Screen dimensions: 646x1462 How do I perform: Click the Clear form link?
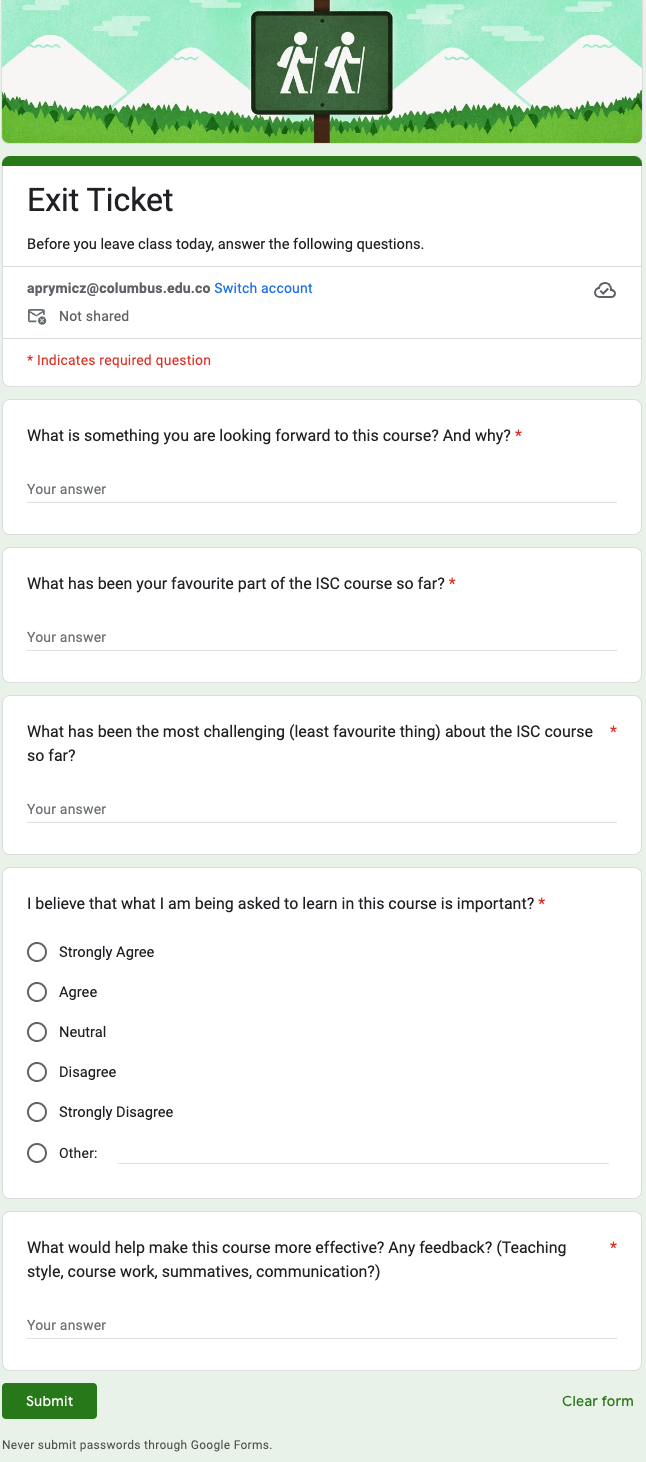pyautogui.click(x=597, y=1401)
